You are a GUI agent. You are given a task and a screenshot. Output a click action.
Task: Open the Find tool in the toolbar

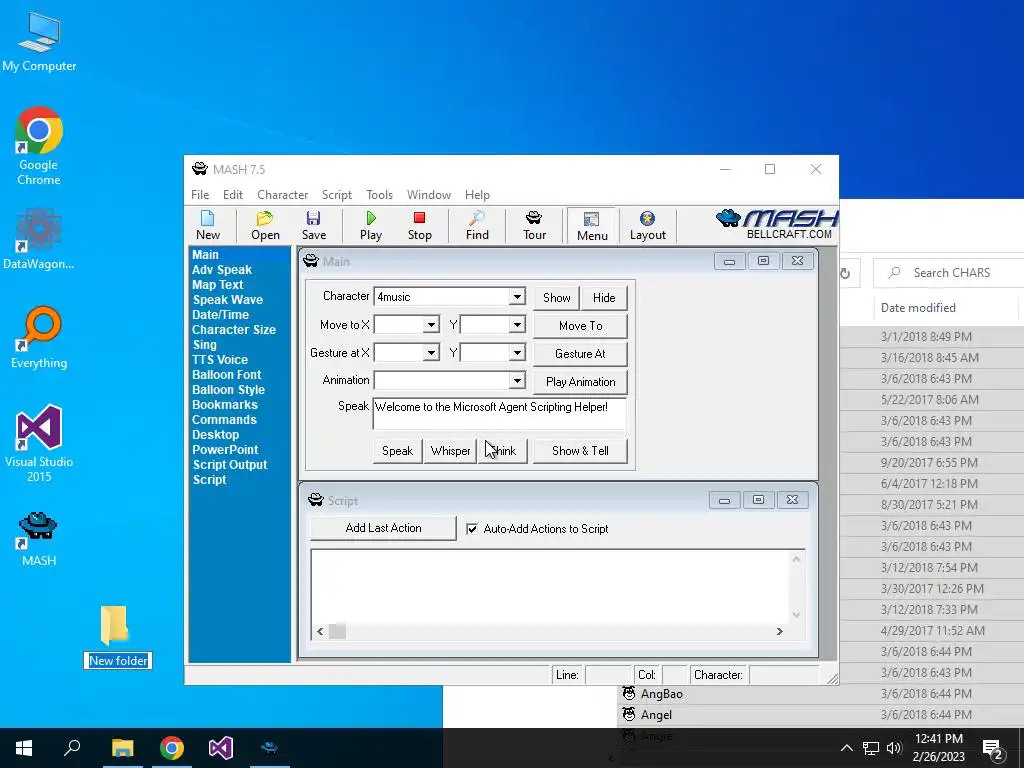tap(477, 225)
